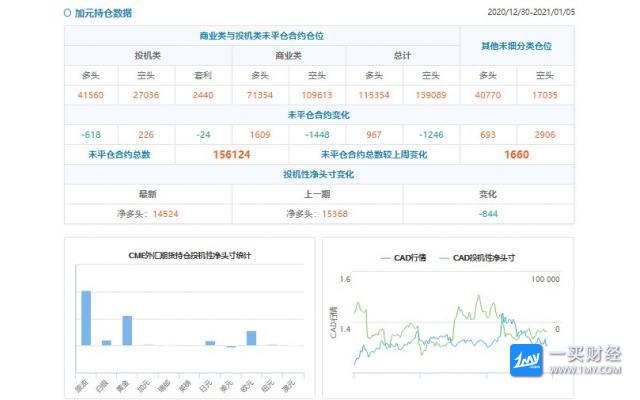
Task: Click commercial short value 109613
Action: click(x=317, y=95)
